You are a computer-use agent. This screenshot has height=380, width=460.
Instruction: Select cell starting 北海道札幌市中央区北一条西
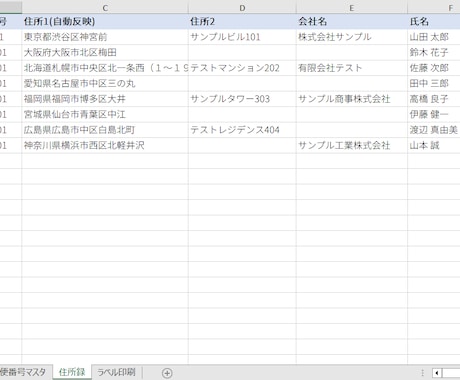point(105,68)
